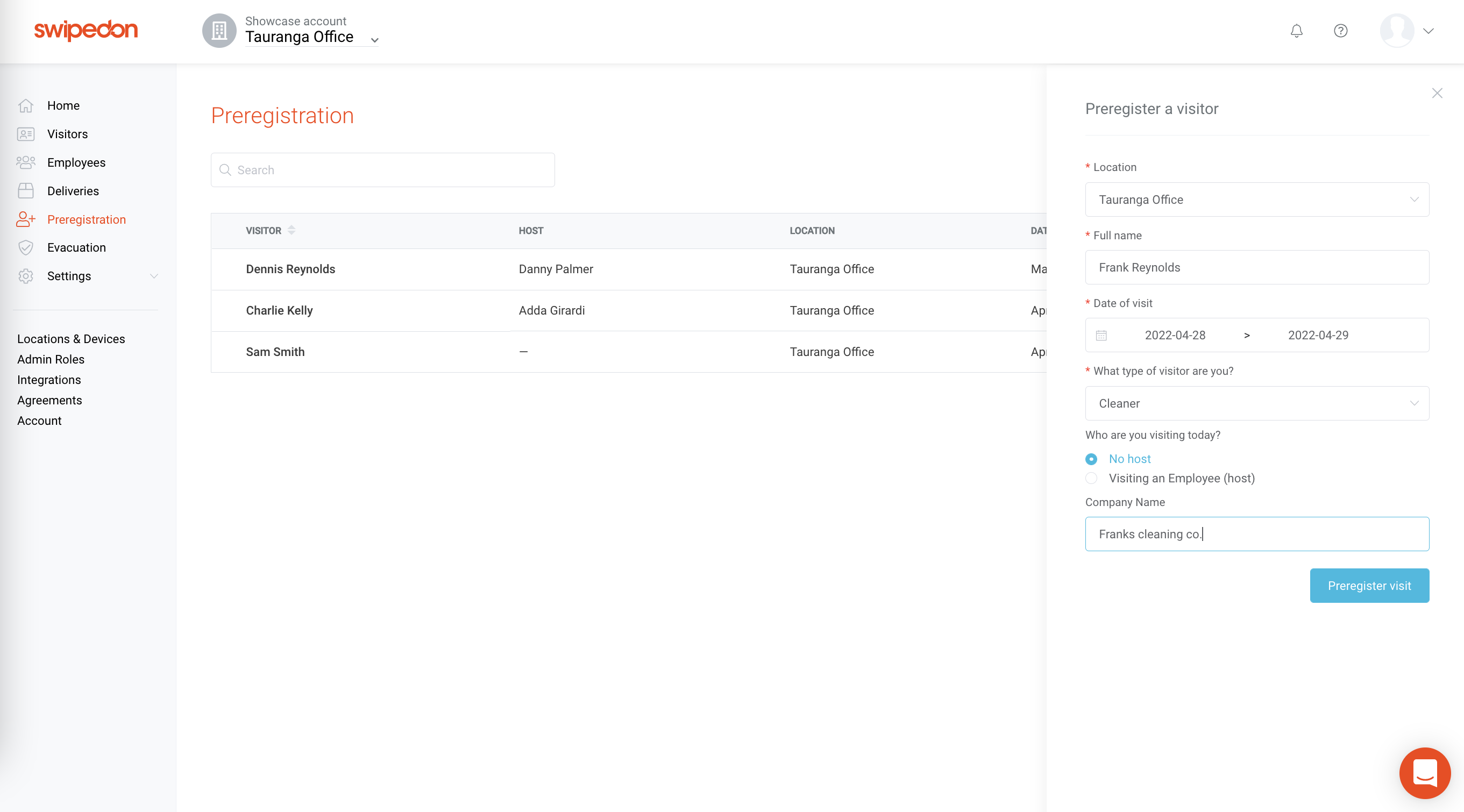1464x812 pixels.
Task: Click the Home house icon
Action: tap(26, 106)
